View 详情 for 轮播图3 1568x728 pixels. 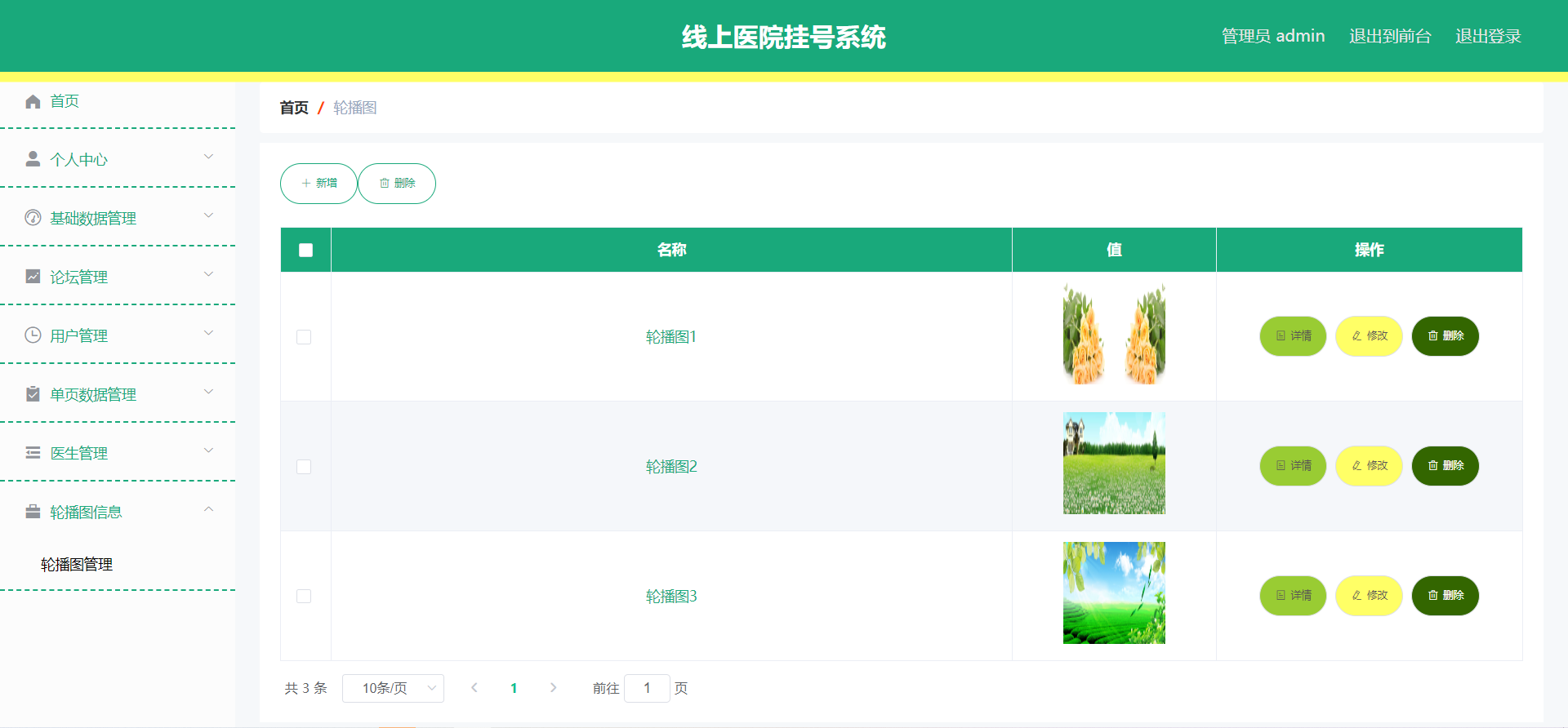click(1293, 596)
